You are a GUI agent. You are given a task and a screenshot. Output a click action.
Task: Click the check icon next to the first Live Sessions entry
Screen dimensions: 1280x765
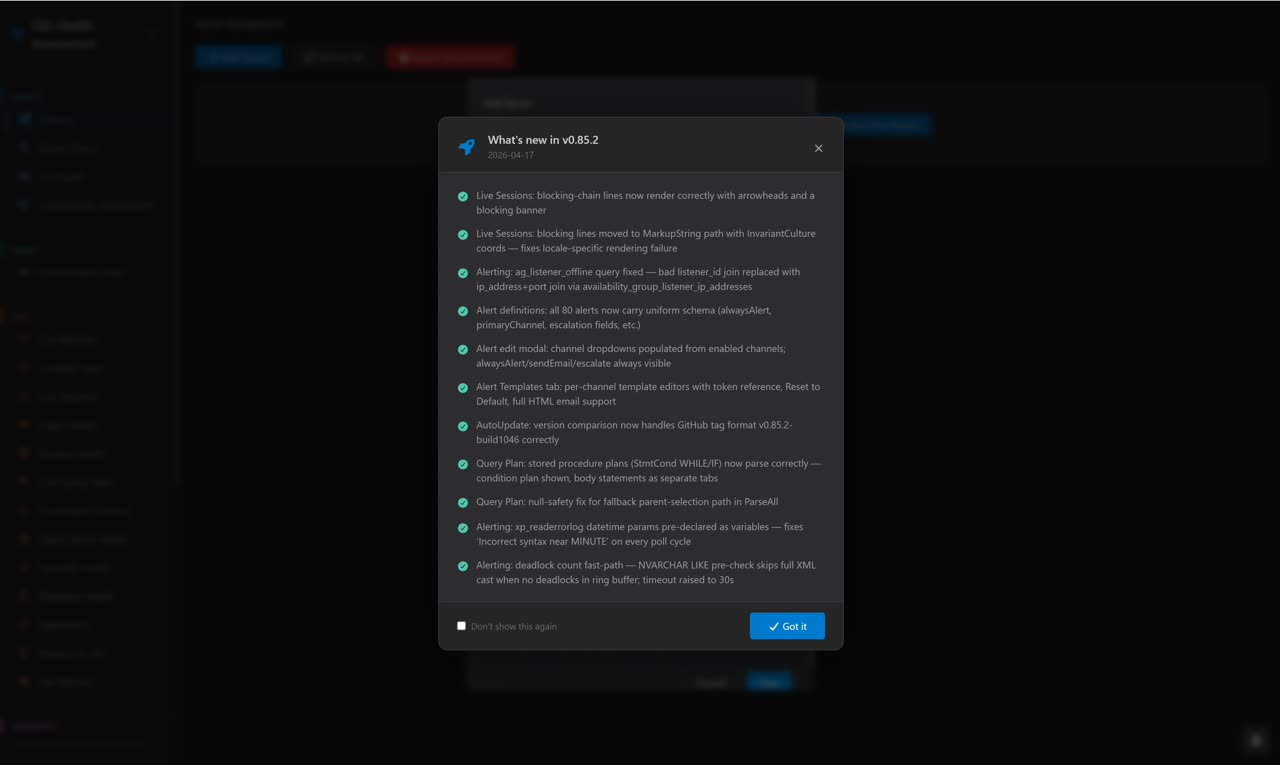point(462,196)
